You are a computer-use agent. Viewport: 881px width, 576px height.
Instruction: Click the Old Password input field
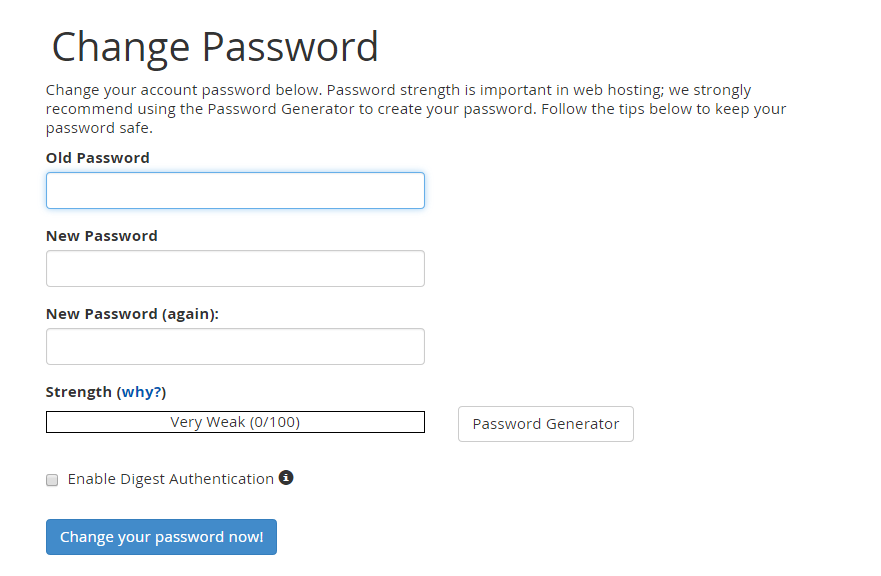(x=235, y=190)
